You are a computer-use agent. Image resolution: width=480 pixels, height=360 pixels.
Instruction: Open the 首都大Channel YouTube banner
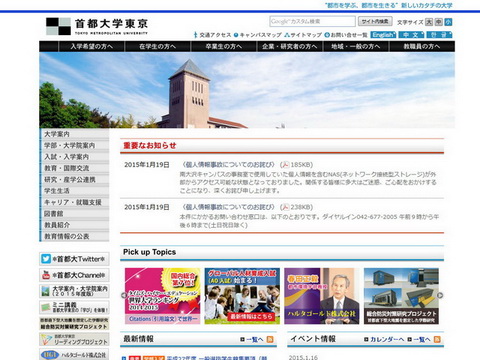[74, 275]
